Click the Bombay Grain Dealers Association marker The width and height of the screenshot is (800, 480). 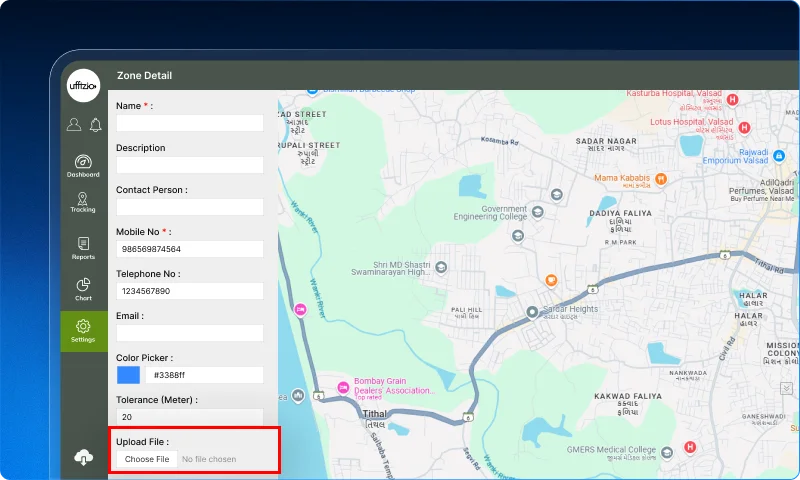343,388
